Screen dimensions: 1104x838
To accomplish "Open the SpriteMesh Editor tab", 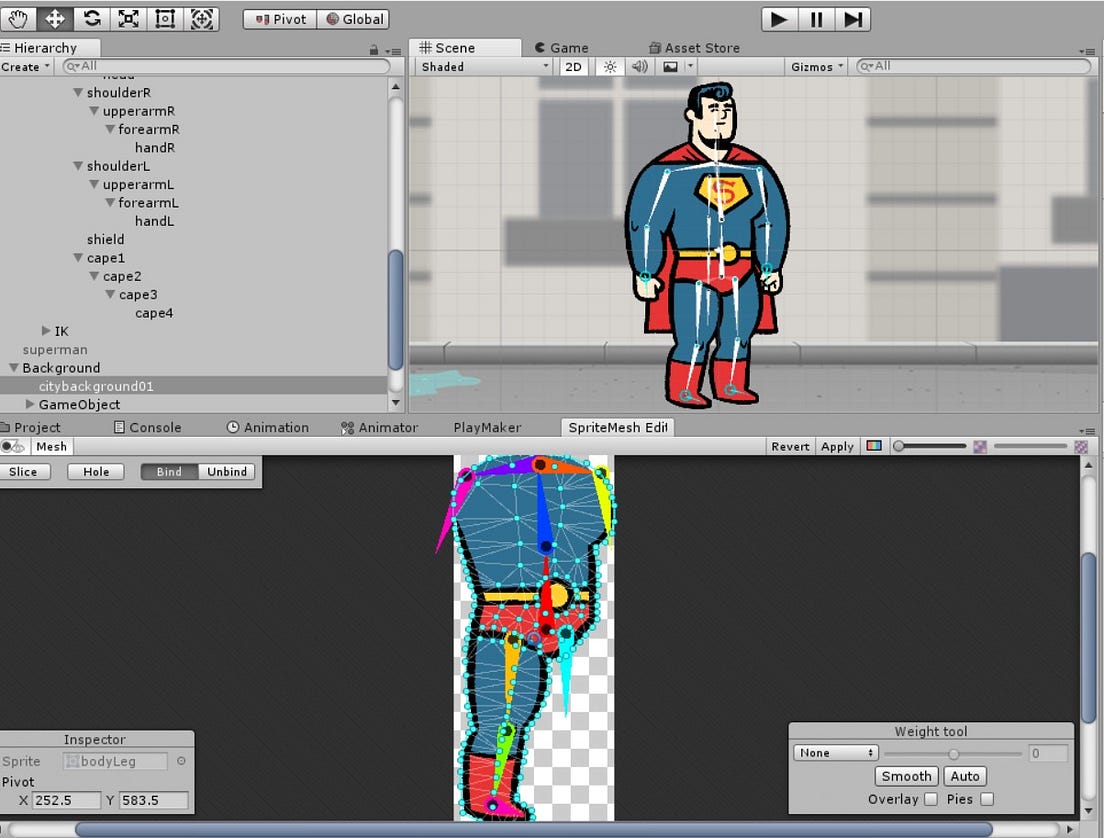I will tap(617, 427).
